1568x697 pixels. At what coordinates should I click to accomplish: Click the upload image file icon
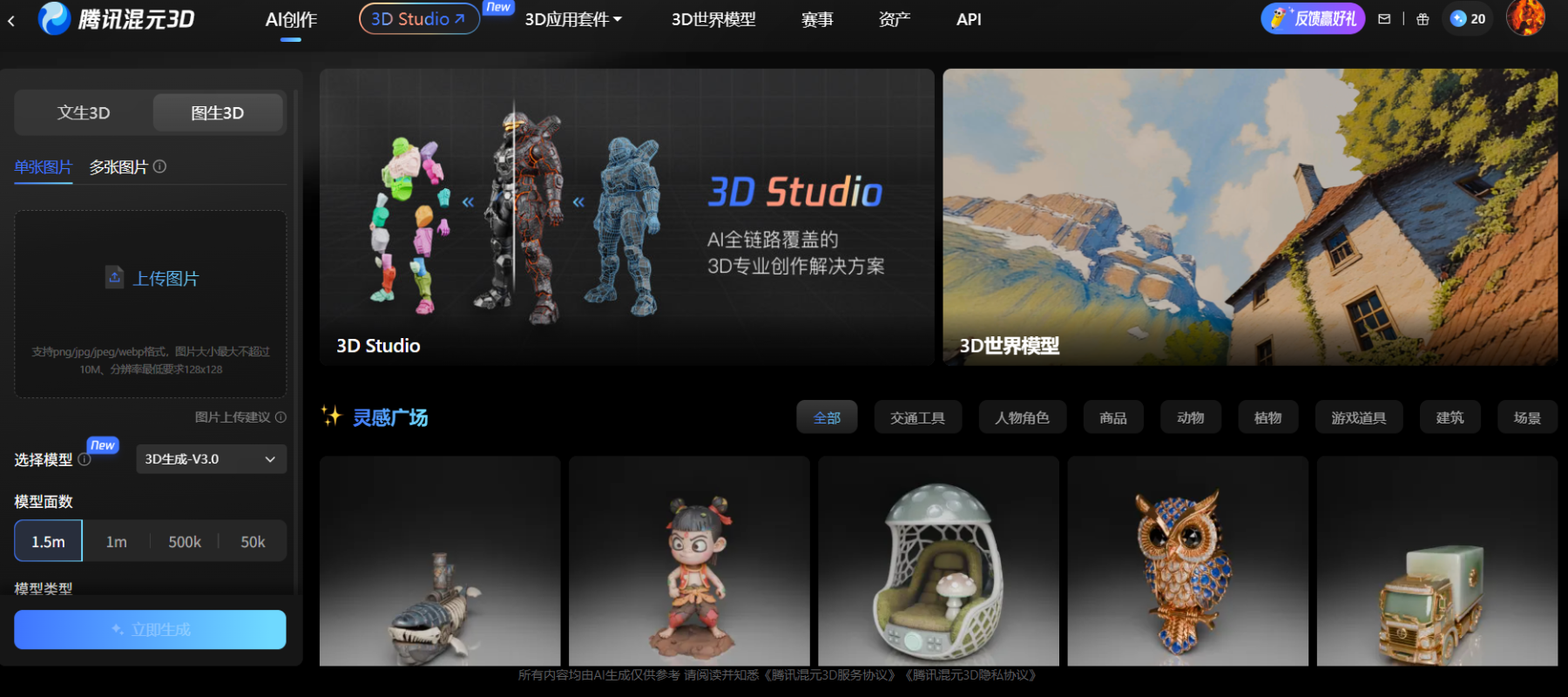(x=114, y=277)
